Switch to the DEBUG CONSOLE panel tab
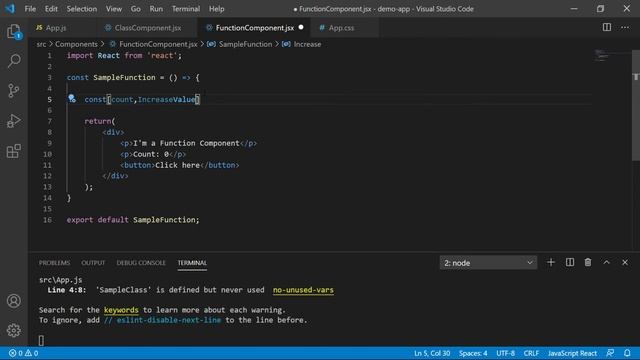This screenshot has height=360, width=640. click(141, 263)
